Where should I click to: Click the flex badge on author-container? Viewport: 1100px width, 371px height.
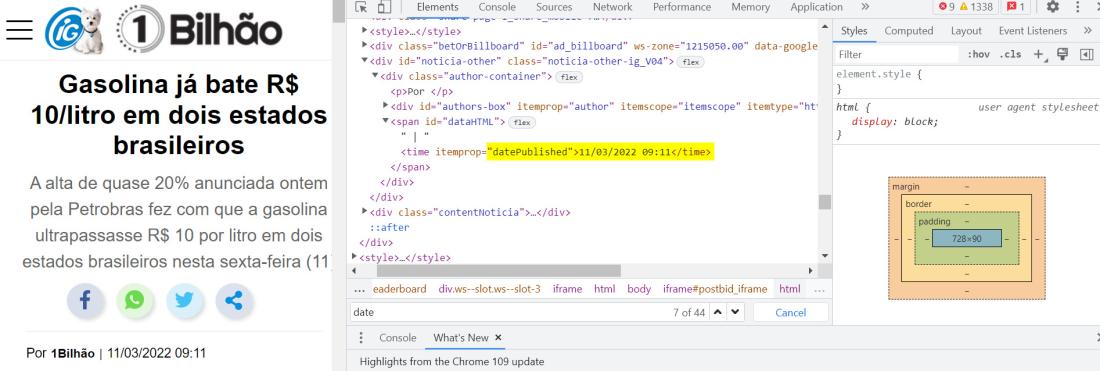coord(568,76)
